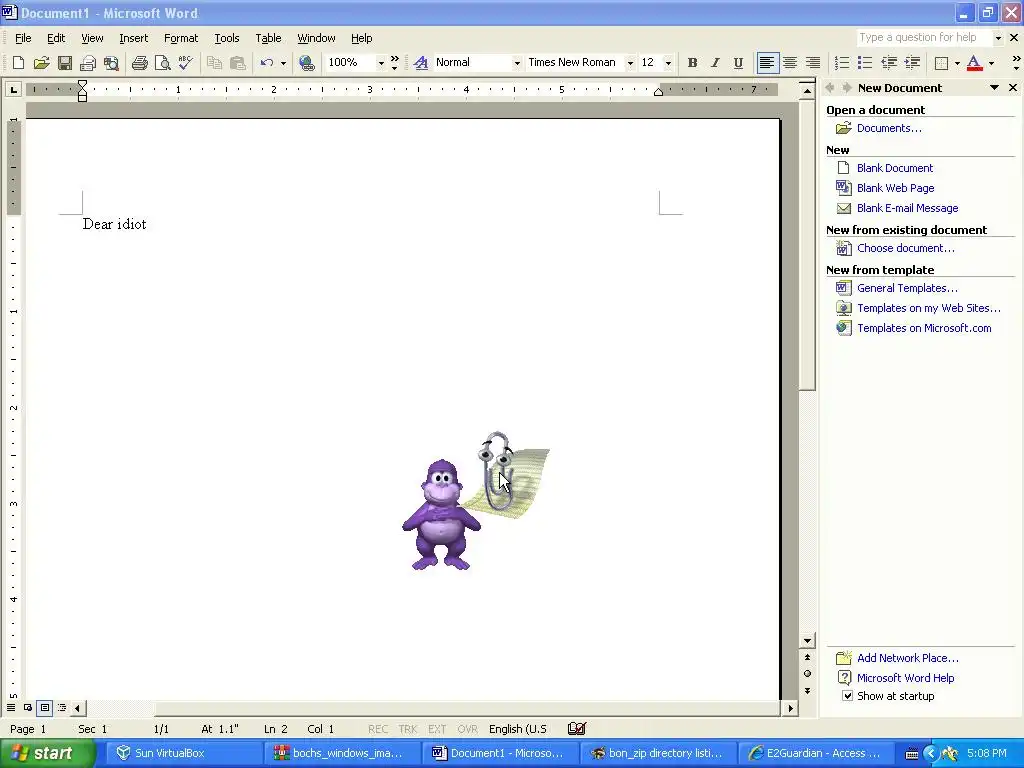Screen dimensions: 1024x768
Task: Align text to the right
Action: (x=812, y=63)
